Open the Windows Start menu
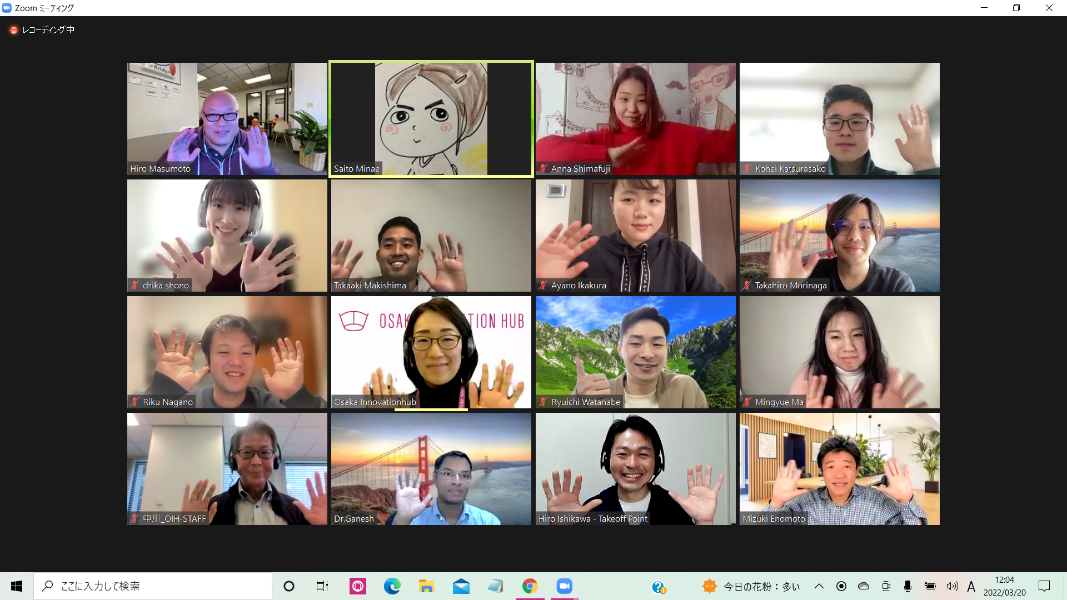 pyautogui.click(x=16, y=586)
